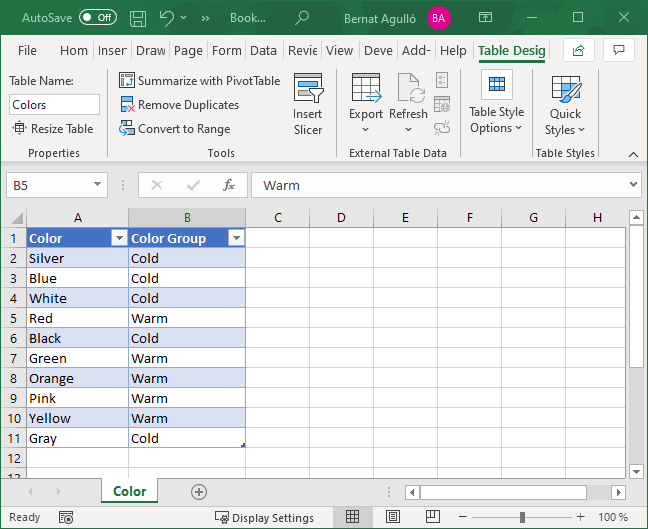Open the search magnifier in title bar
This screenshot has width=648, height=529.
pyautogui.click(x=302, y=18)
